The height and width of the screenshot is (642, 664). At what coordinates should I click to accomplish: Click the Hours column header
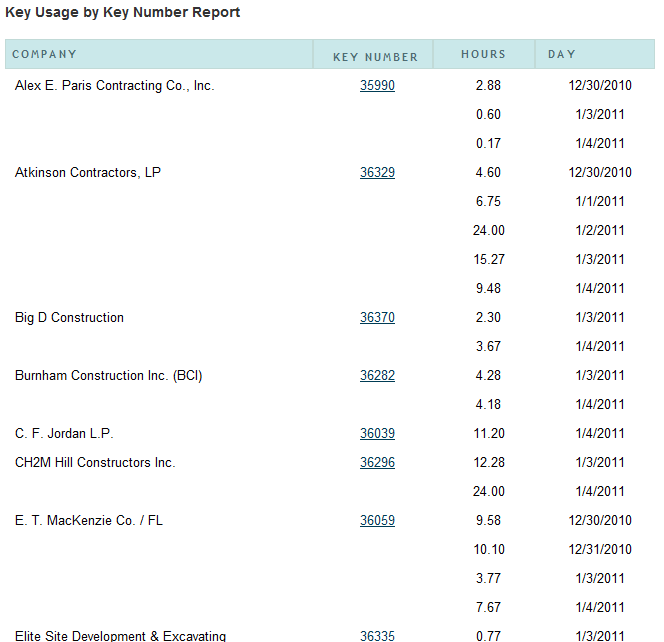(x=483, y=54)
